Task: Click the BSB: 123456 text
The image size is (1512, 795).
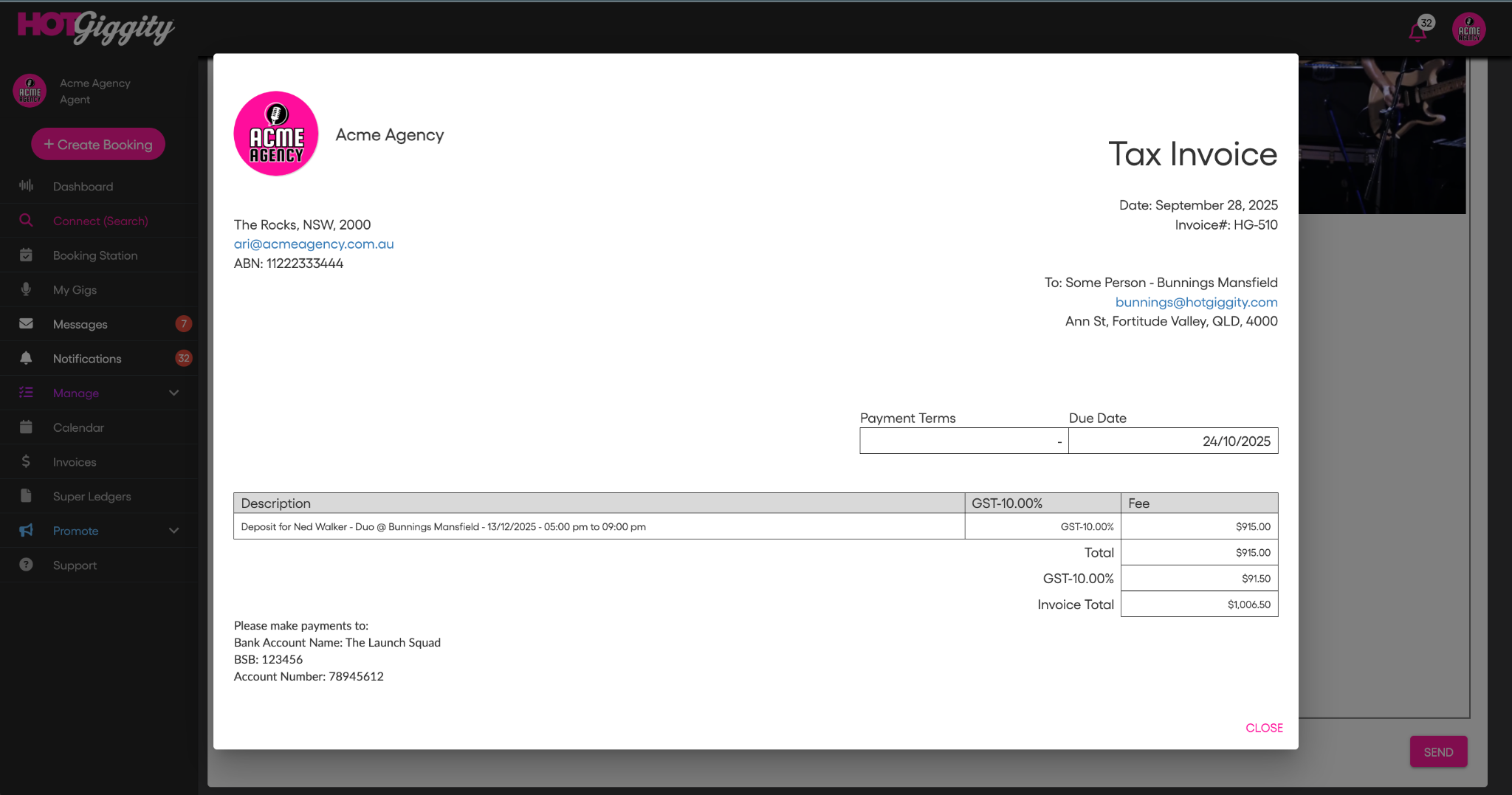Action: [x=268, y=660]
